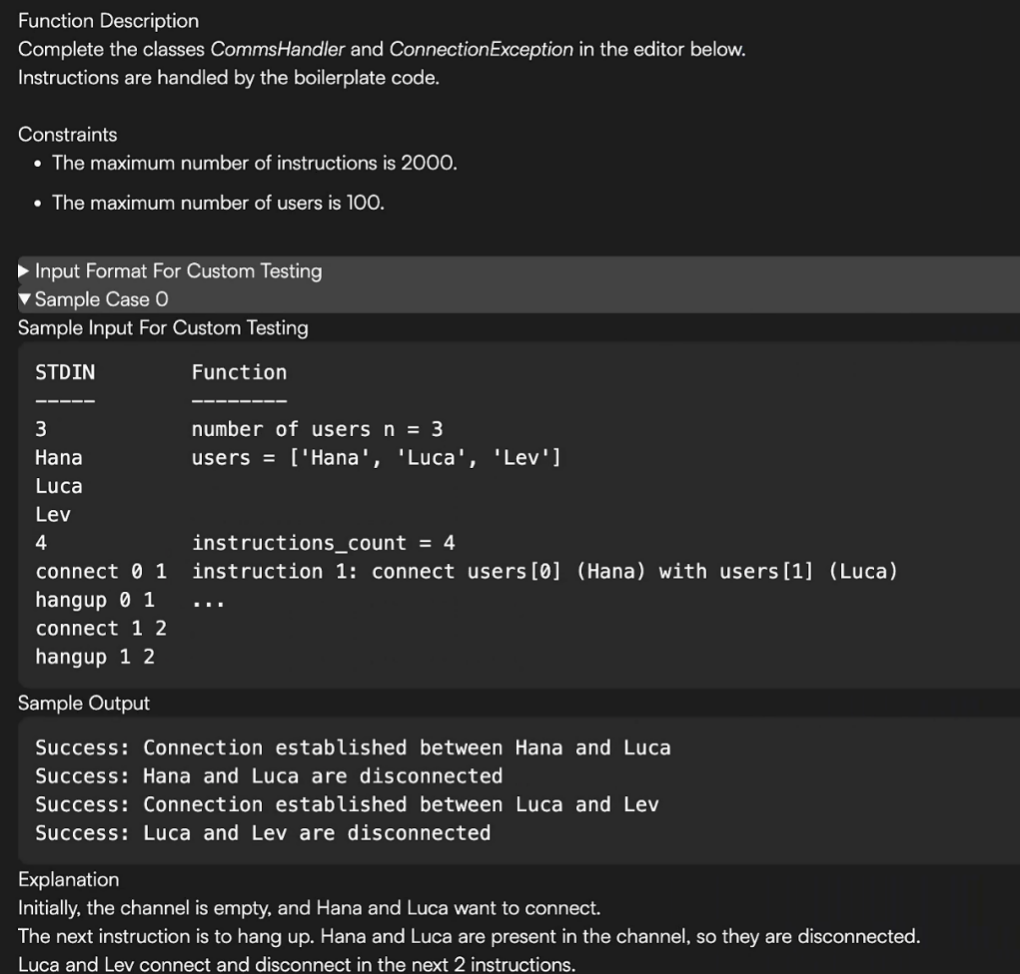Click the Sample Output label
Viewport: 1020px width, 974px height.
pos(84,703)
